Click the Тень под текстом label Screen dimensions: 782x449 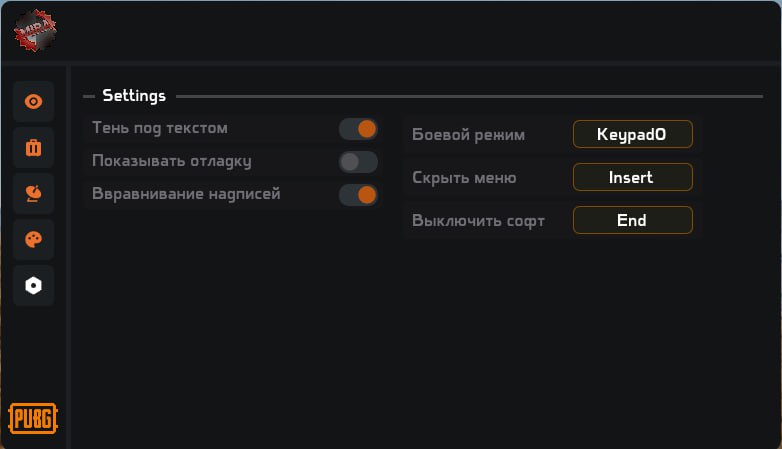pos(160,128)
